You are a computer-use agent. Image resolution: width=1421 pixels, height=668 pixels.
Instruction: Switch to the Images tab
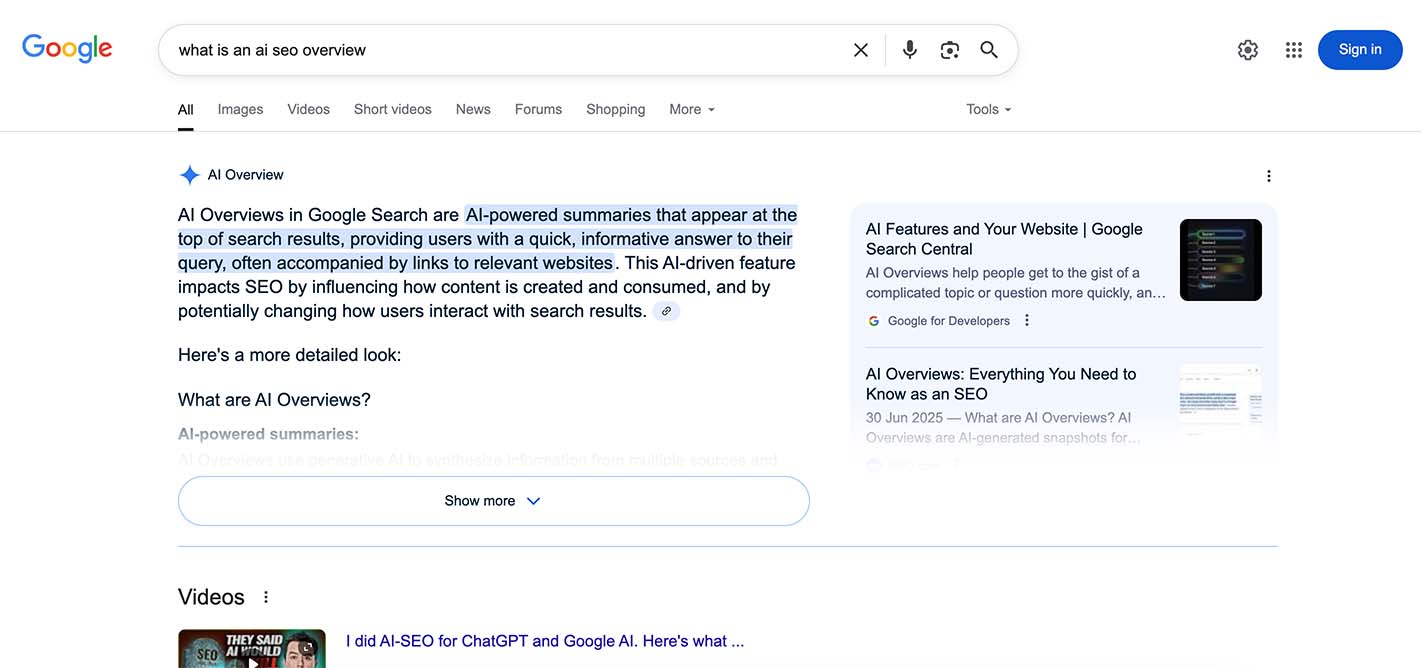pos(240,109)
